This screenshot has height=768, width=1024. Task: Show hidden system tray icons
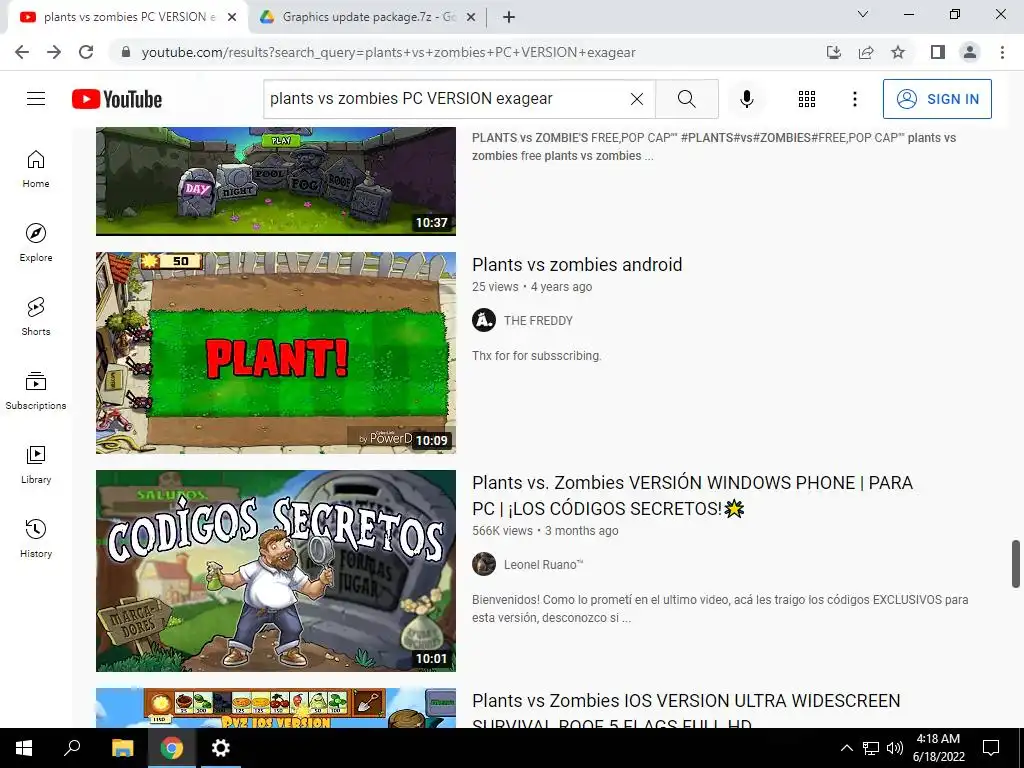point(846,748)
